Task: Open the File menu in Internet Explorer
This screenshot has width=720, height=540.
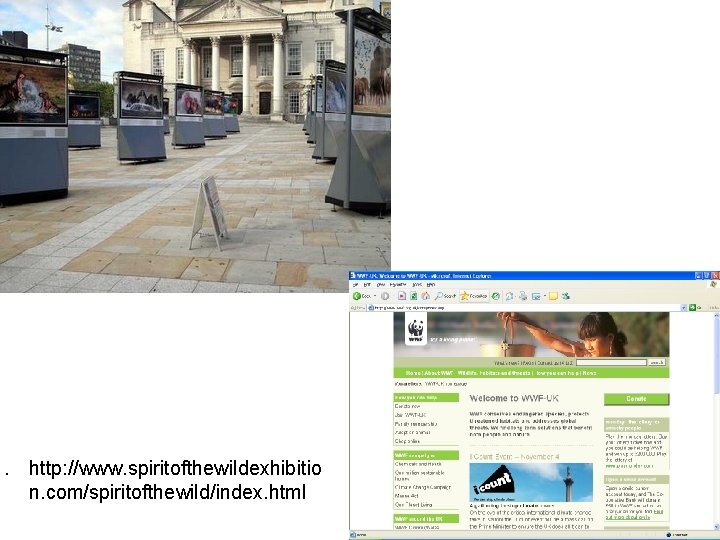Action: click(354, 285)
